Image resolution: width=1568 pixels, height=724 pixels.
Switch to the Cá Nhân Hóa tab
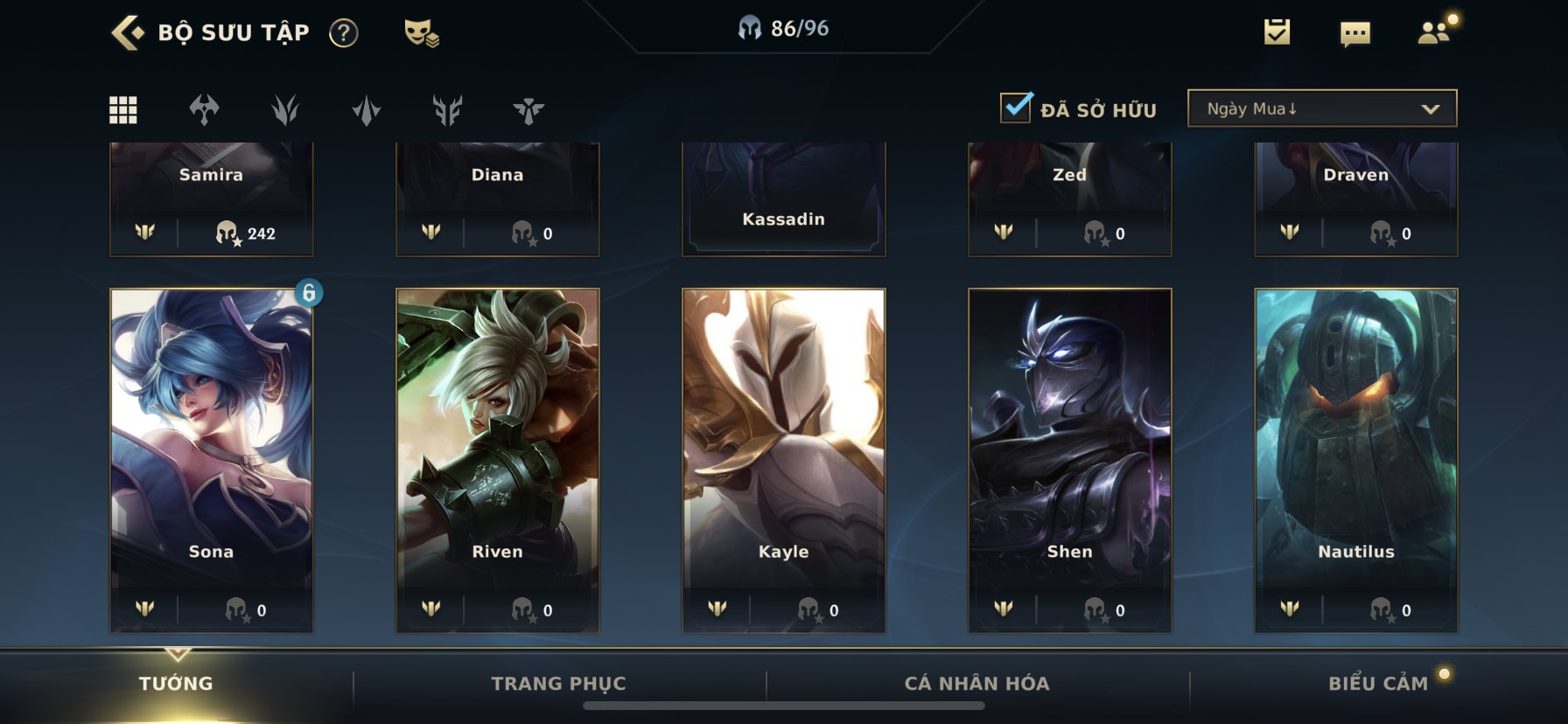[x=976, y=684]
